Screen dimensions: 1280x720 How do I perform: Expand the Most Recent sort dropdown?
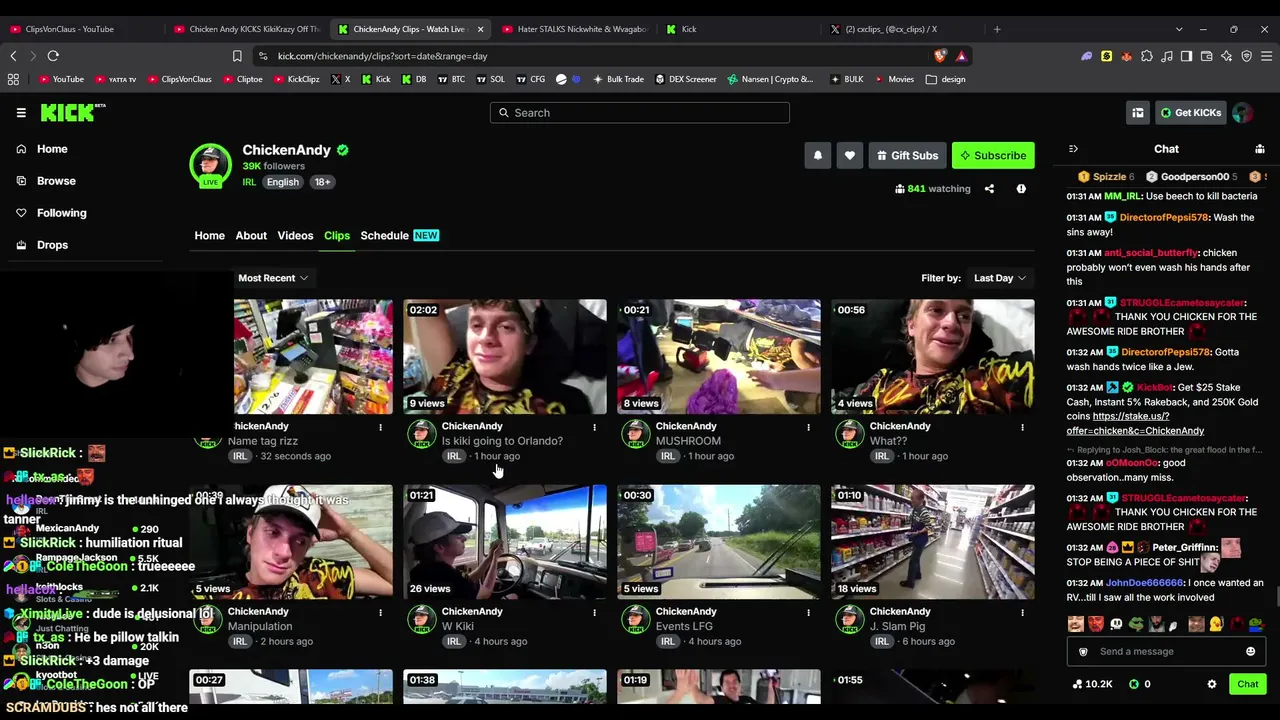pos(273,278)
